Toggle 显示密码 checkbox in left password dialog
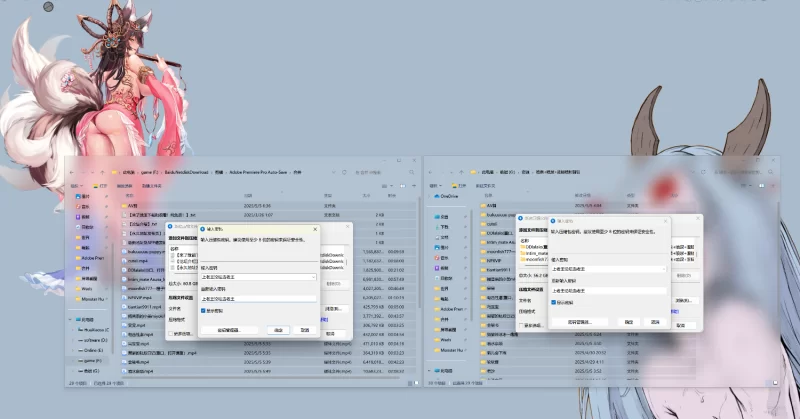Screen dimensions: 800x419 [x=203, y=310]
